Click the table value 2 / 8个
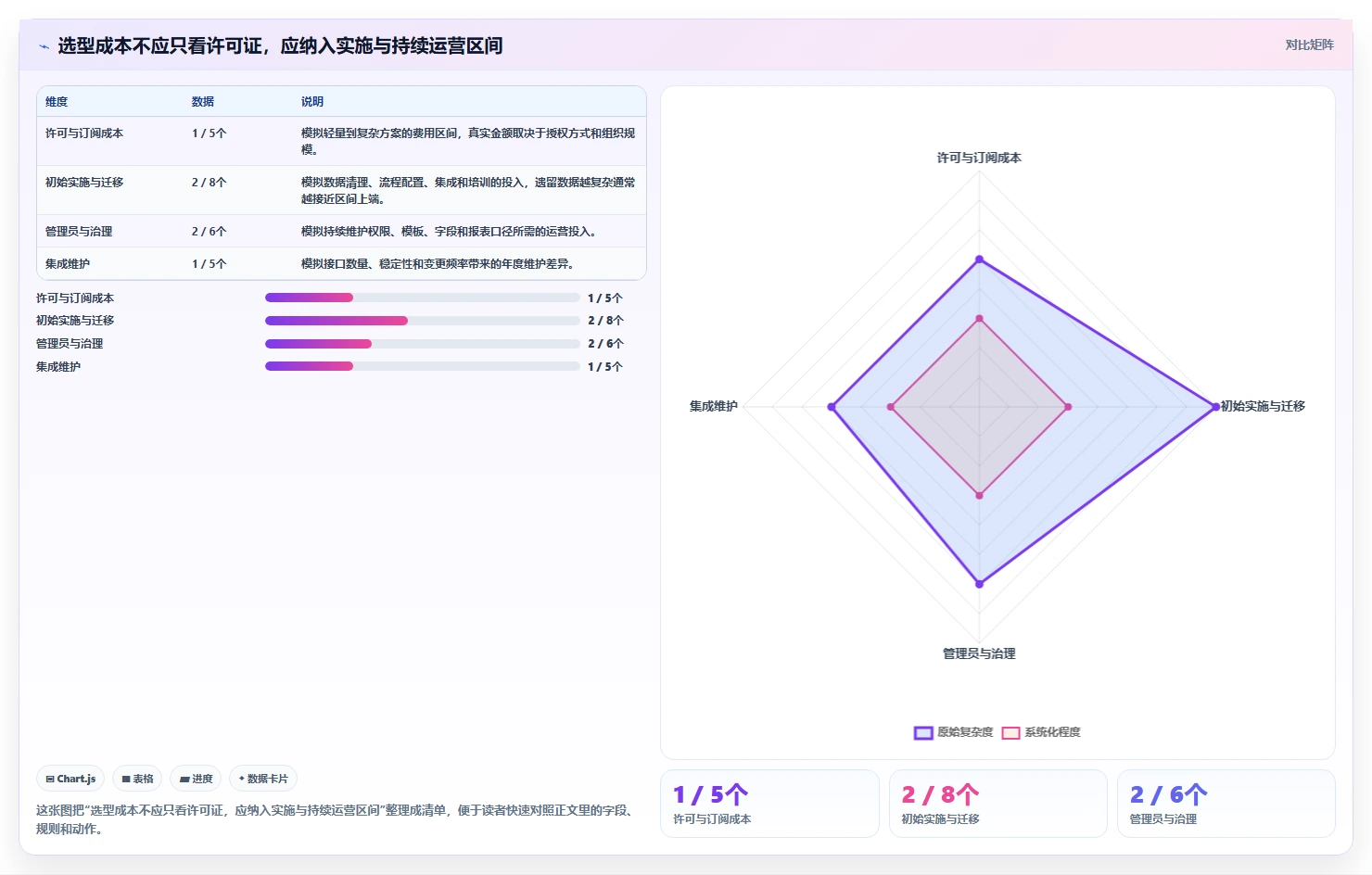Screen dimensions: 1372x875 (x=209, y=183)
